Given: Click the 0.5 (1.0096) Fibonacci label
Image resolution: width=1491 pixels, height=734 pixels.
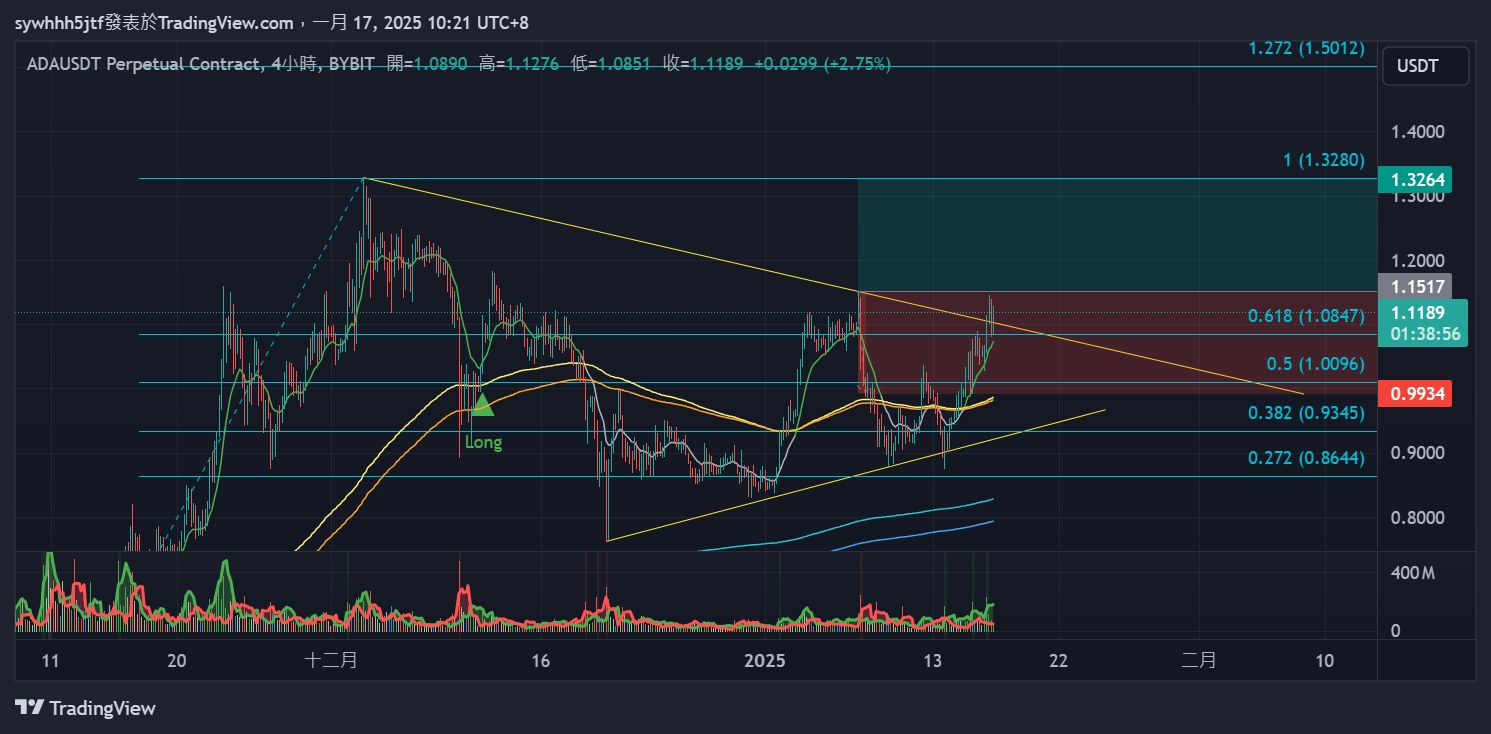Looking at the screenshot, I should 1315,364.
